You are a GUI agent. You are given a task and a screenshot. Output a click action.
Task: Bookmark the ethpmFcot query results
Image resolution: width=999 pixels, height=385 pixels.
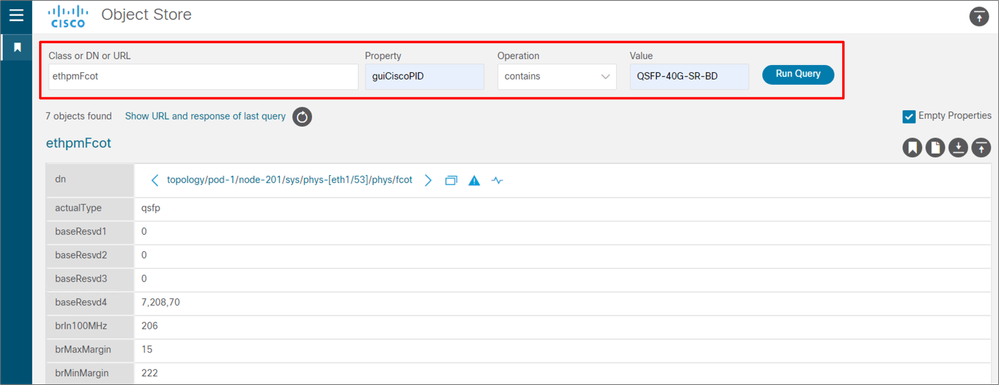(x=912, y=148)
